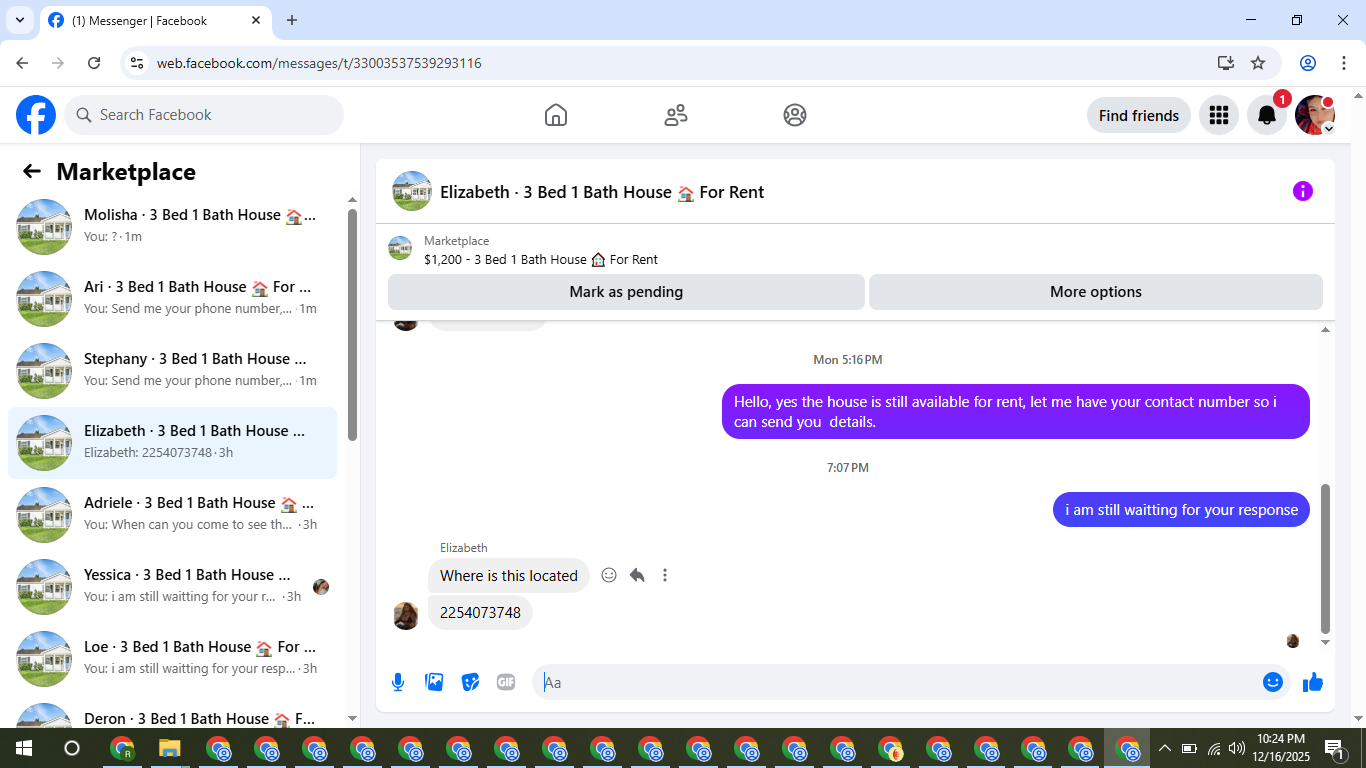Open the Facebook menu grid icon
1366x768 pixels.
(1219, 115)
